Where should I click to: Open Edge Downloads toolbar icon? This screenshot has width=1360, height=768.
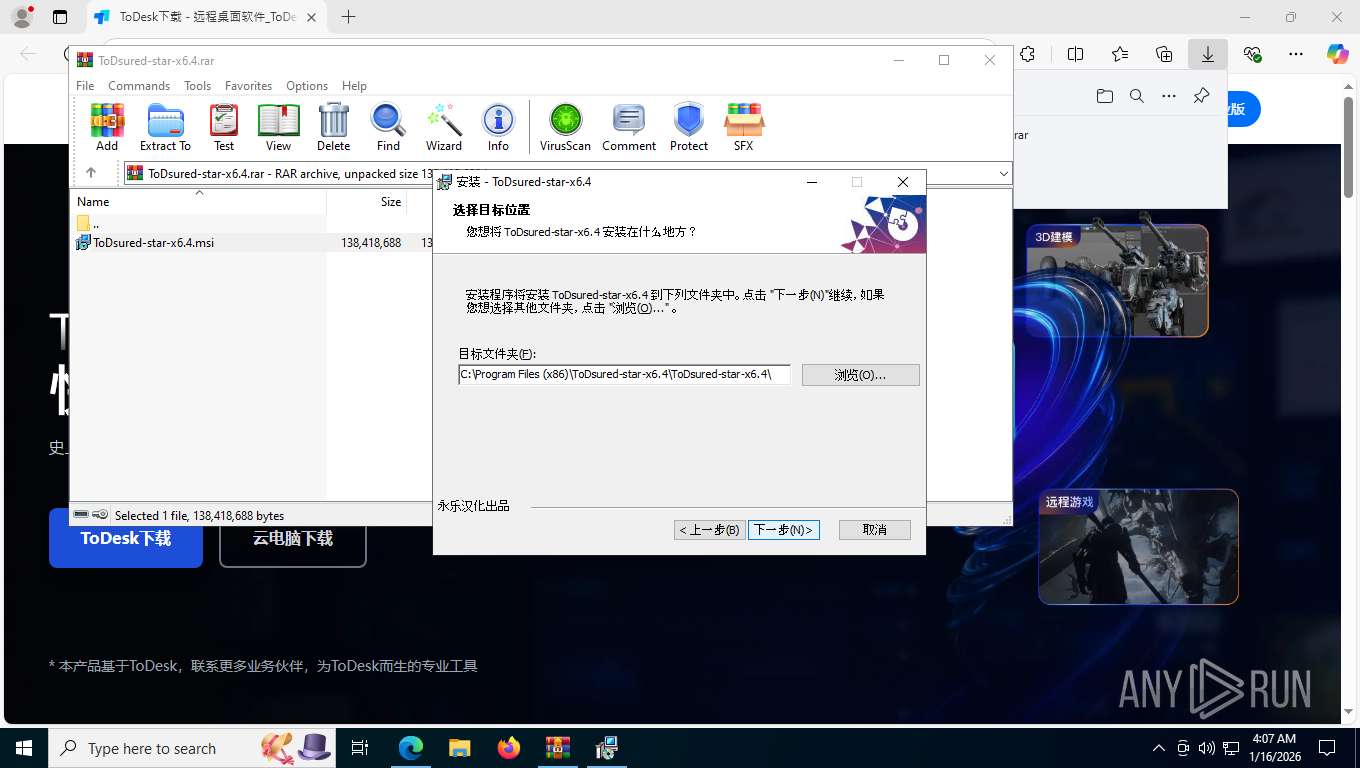pos(1208,54)
